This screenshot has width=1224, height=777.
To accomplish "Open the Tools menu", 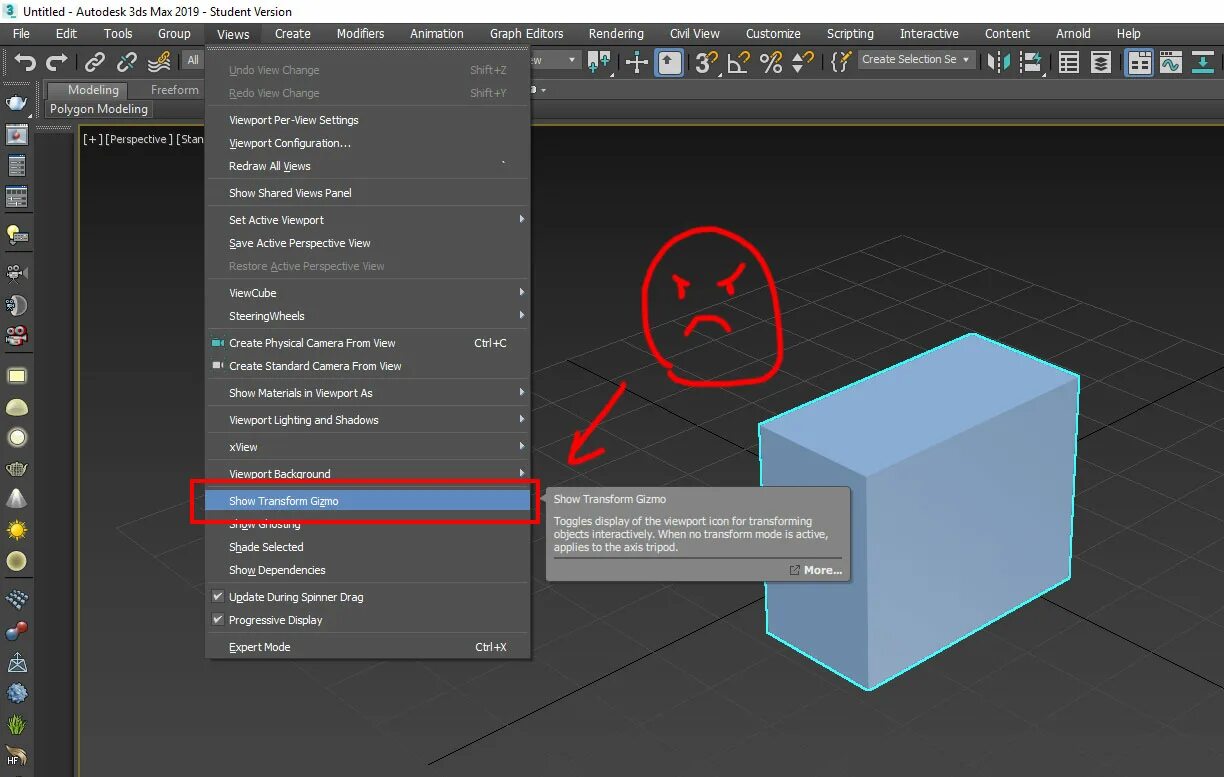I will [x=118, y=33].
